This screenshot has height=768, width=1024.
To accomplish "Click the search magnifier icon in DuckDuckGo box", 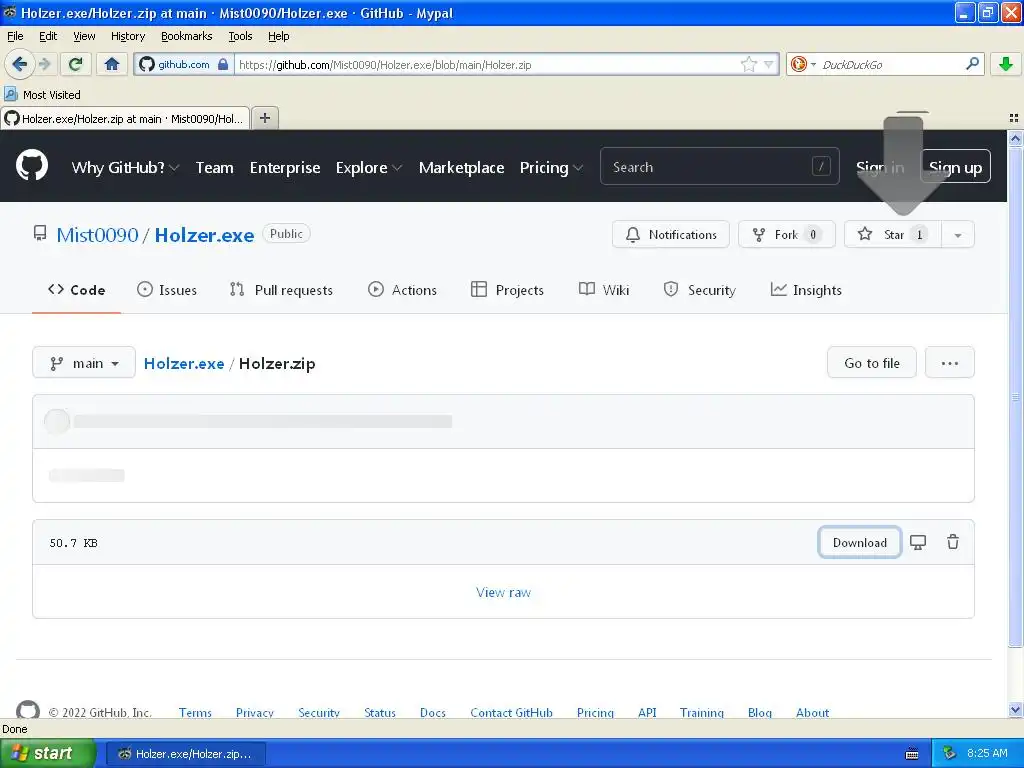I will [972, 64].
